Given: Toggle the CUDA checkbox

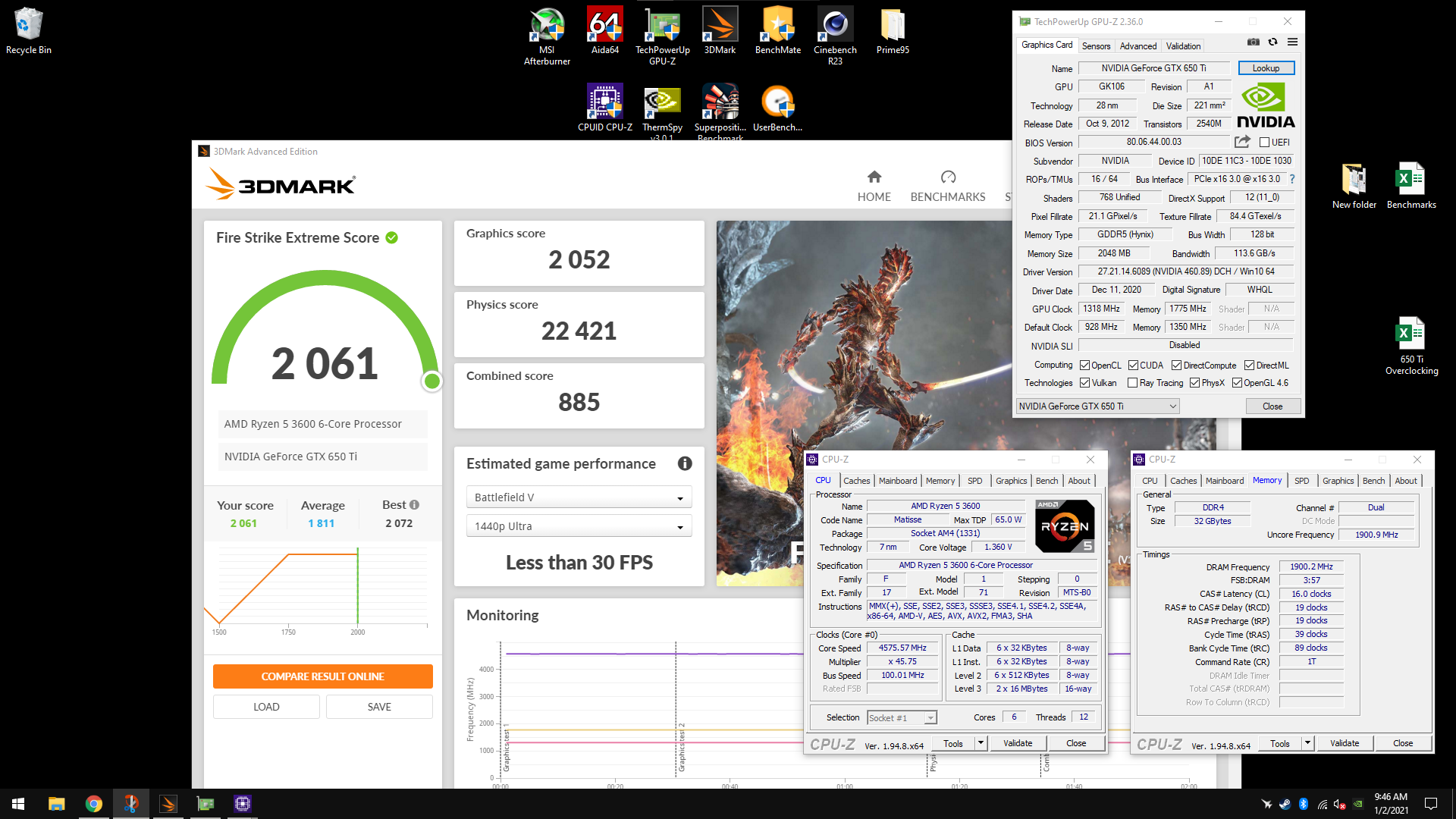Looking at the screenshot, I should [x=1133, y=366].
